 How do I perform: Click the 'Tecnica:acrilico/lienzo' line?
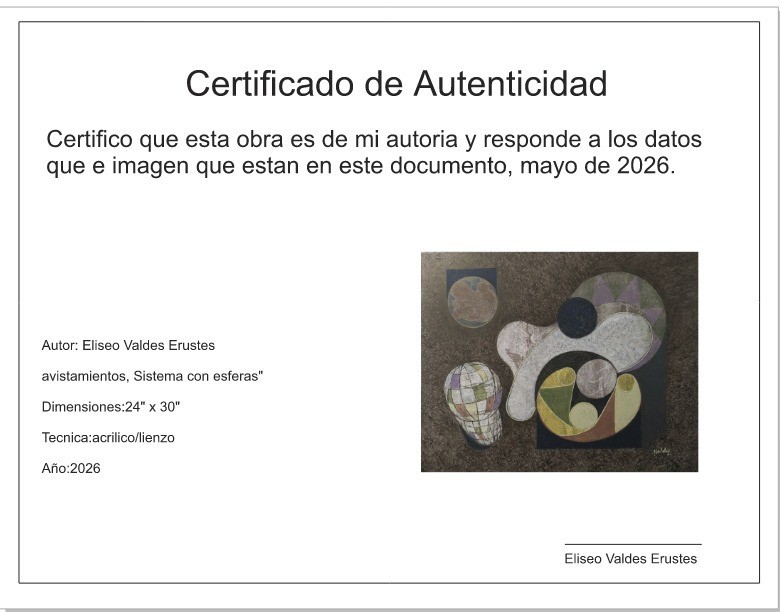pyautogui.click(x=108, y=438)
